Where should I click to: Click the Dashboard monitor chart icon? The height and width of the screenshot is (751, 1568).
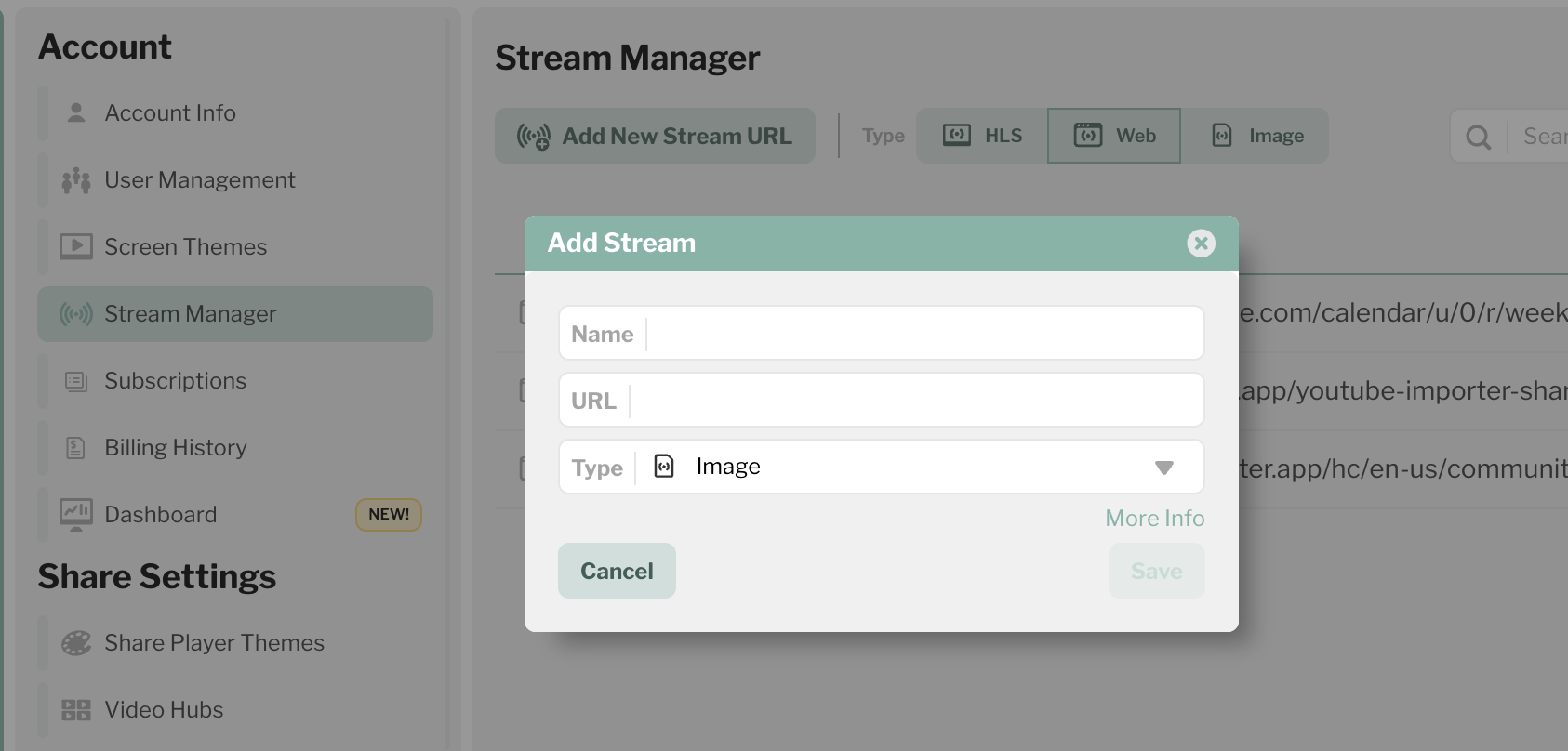pyautogui.click(x=76, y=514)
